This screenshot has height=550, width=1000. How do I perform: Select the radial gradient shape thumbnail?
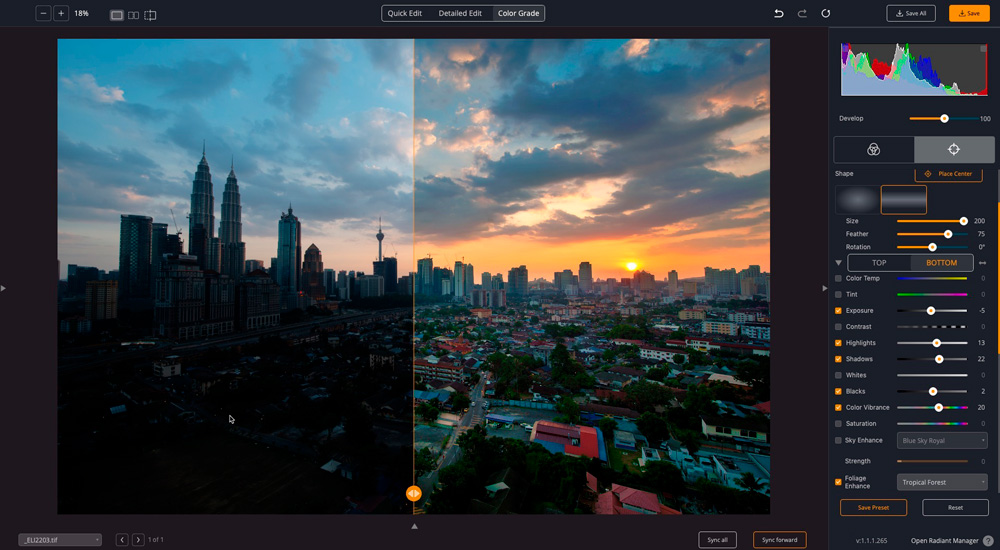tap(856, 200)
